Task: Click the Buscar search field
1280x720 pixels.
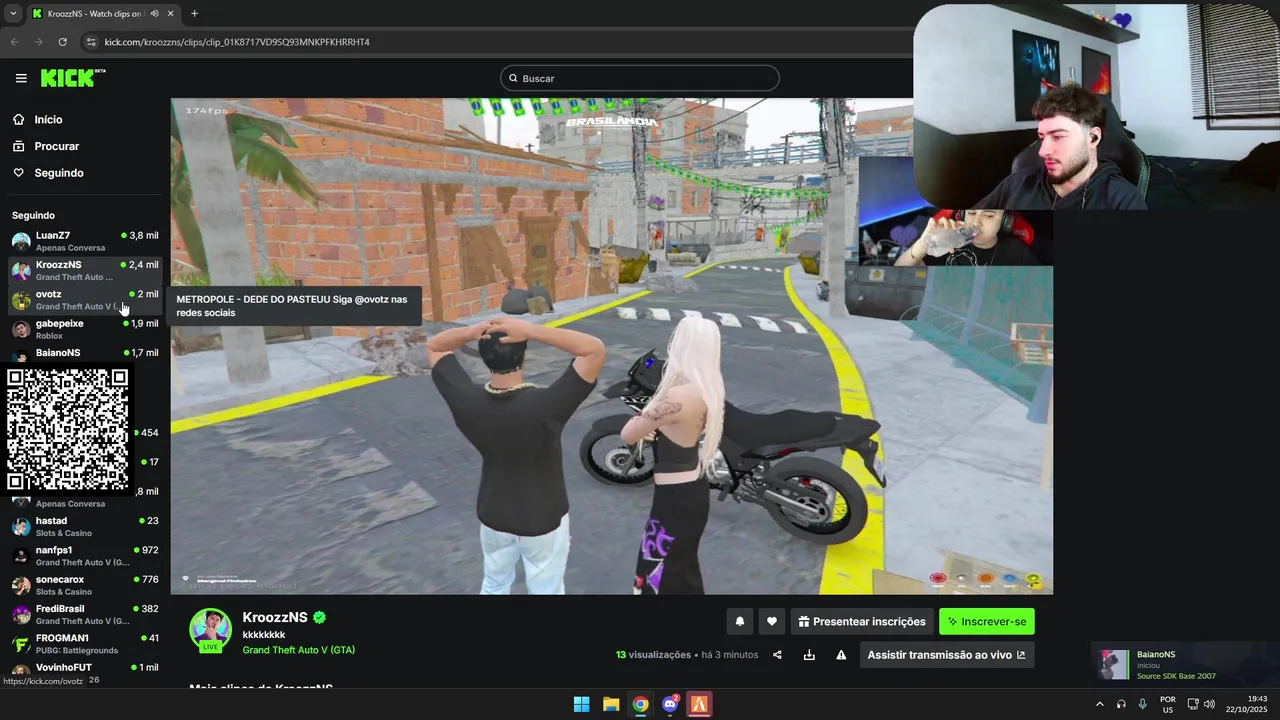Action: coord(640,78)
